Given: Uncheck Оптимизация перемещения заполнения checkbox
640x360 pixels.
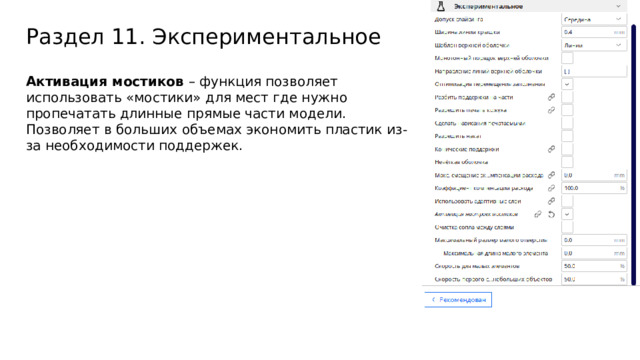Looking at the screenshot, I should pyautogui.click(x=567, y=84).
